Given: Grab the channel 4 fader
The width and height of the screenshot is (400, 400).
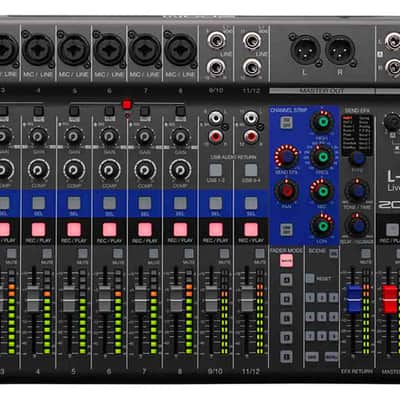Looking at the screenshot, I should (34, 299).
